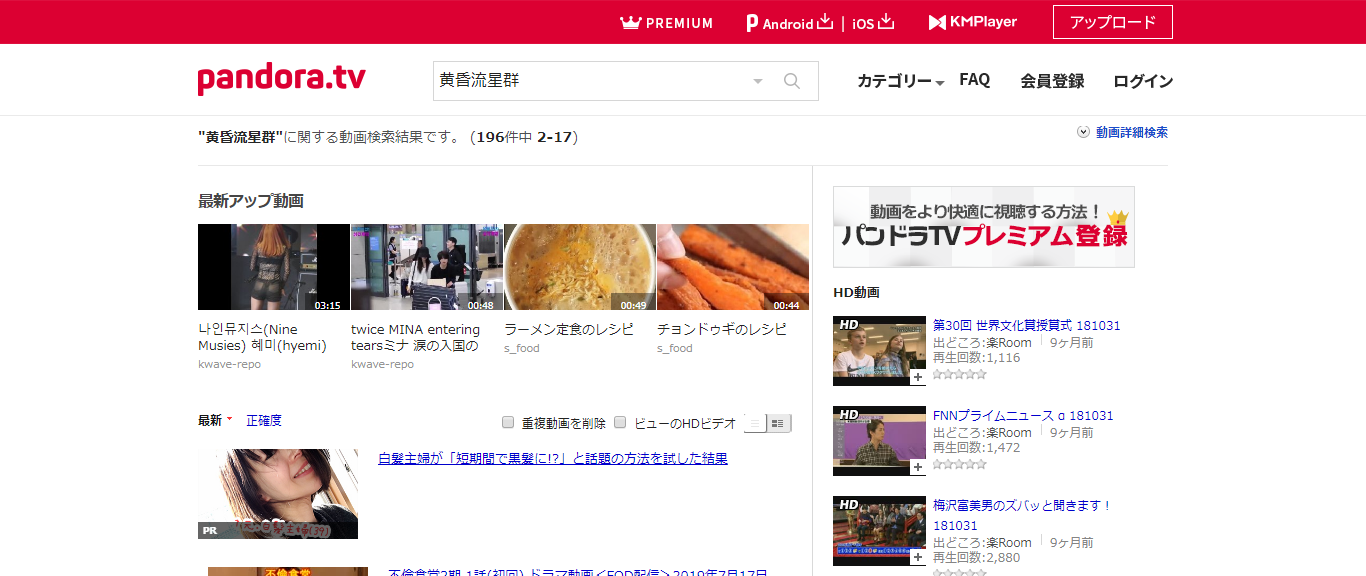Sort results by 最新

(x=215, y=421)
